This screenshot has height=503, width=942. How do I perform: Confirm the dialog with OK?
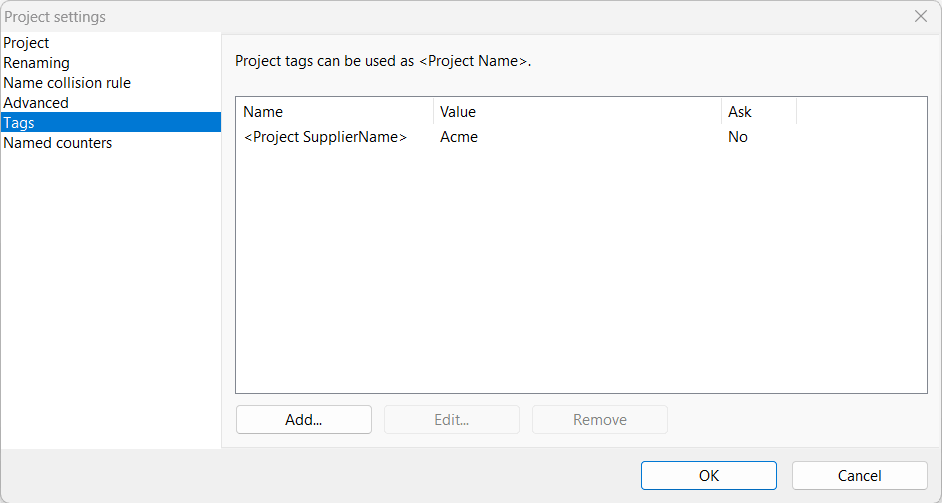(709, 475)
